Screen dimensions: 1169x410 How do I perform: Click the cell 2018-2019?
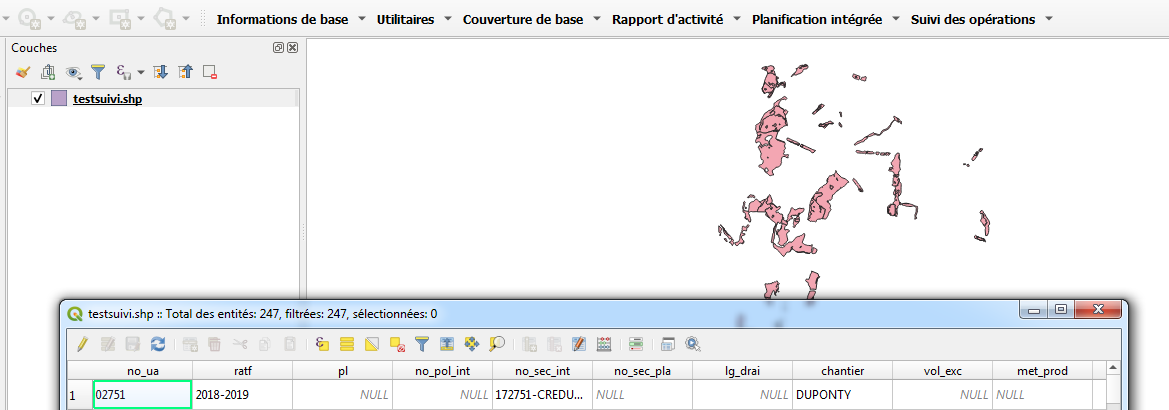pos(243,394)
